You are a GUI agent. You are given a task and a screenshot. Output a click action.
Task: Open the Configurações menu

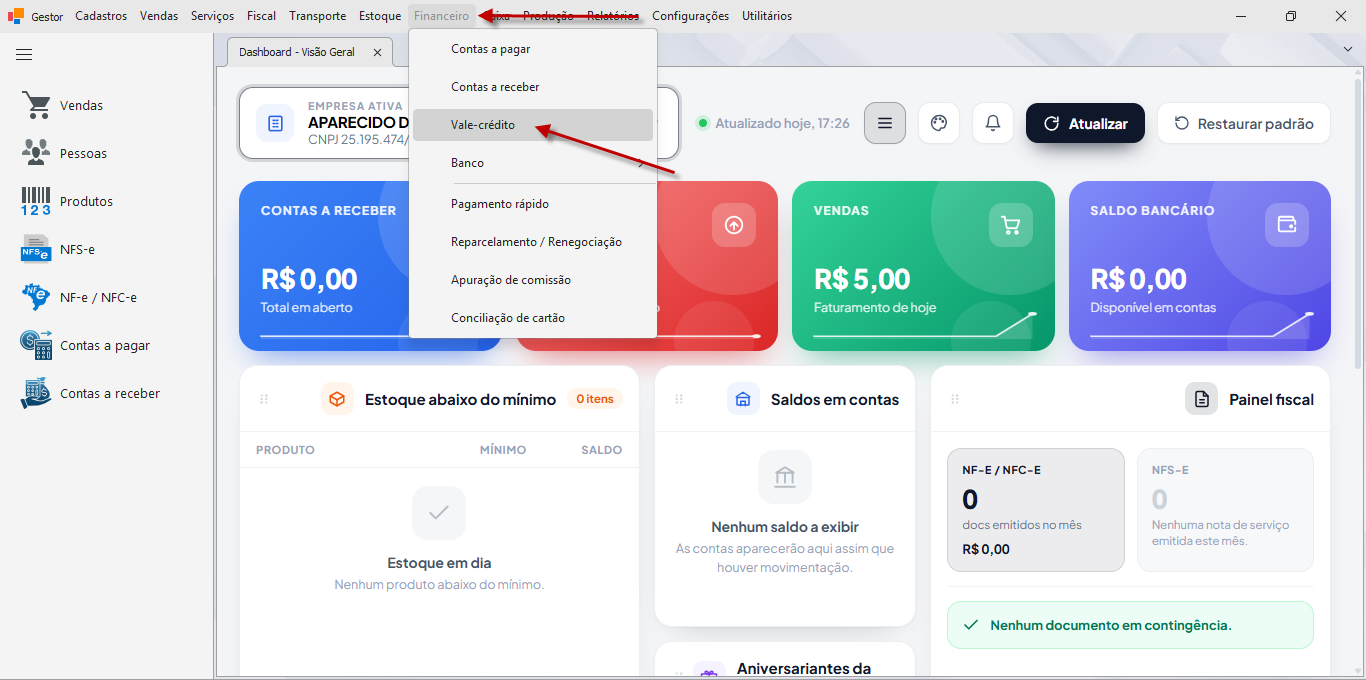click(x=690, y=16)
